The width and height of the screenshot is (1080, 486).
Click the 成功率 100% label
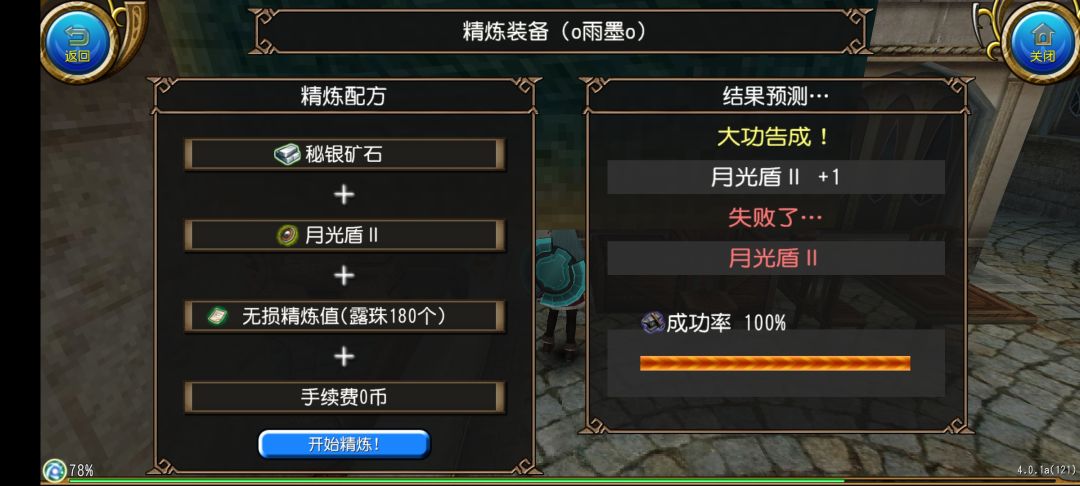pos(725,323)
